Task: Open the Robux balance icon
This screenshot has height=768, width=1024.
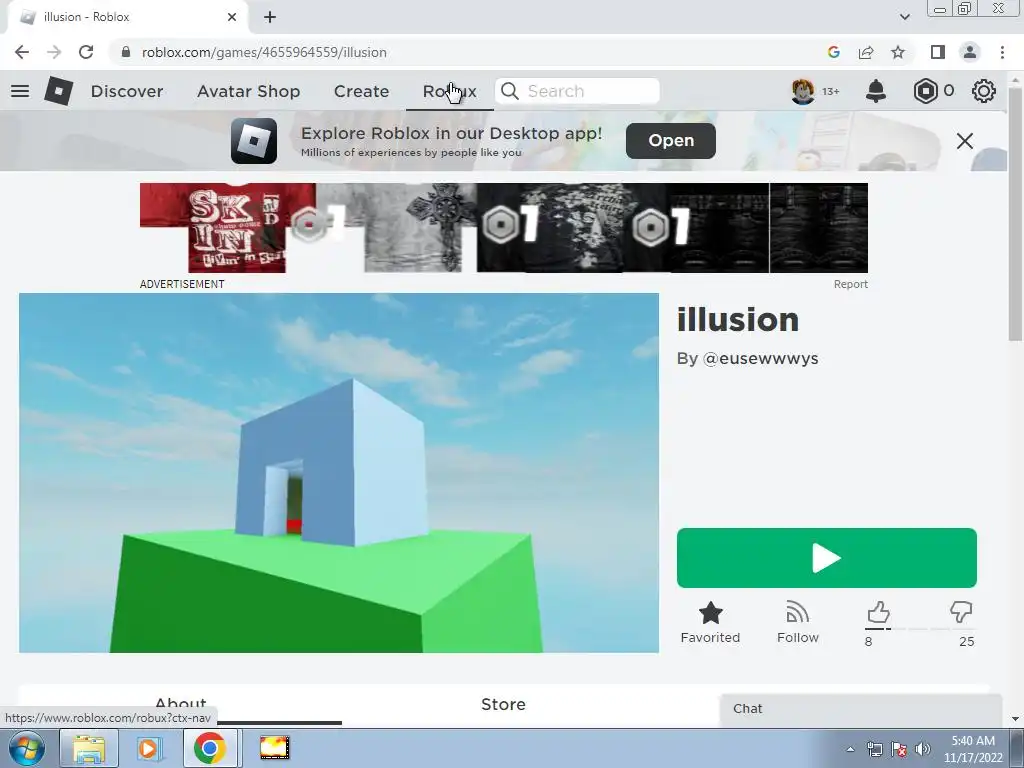Action: pyautogui.click(x=925, y=91)
